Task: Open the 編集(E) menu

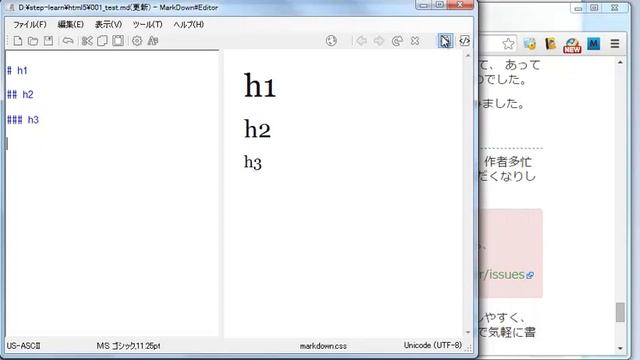Action: [x=71, y=24]
